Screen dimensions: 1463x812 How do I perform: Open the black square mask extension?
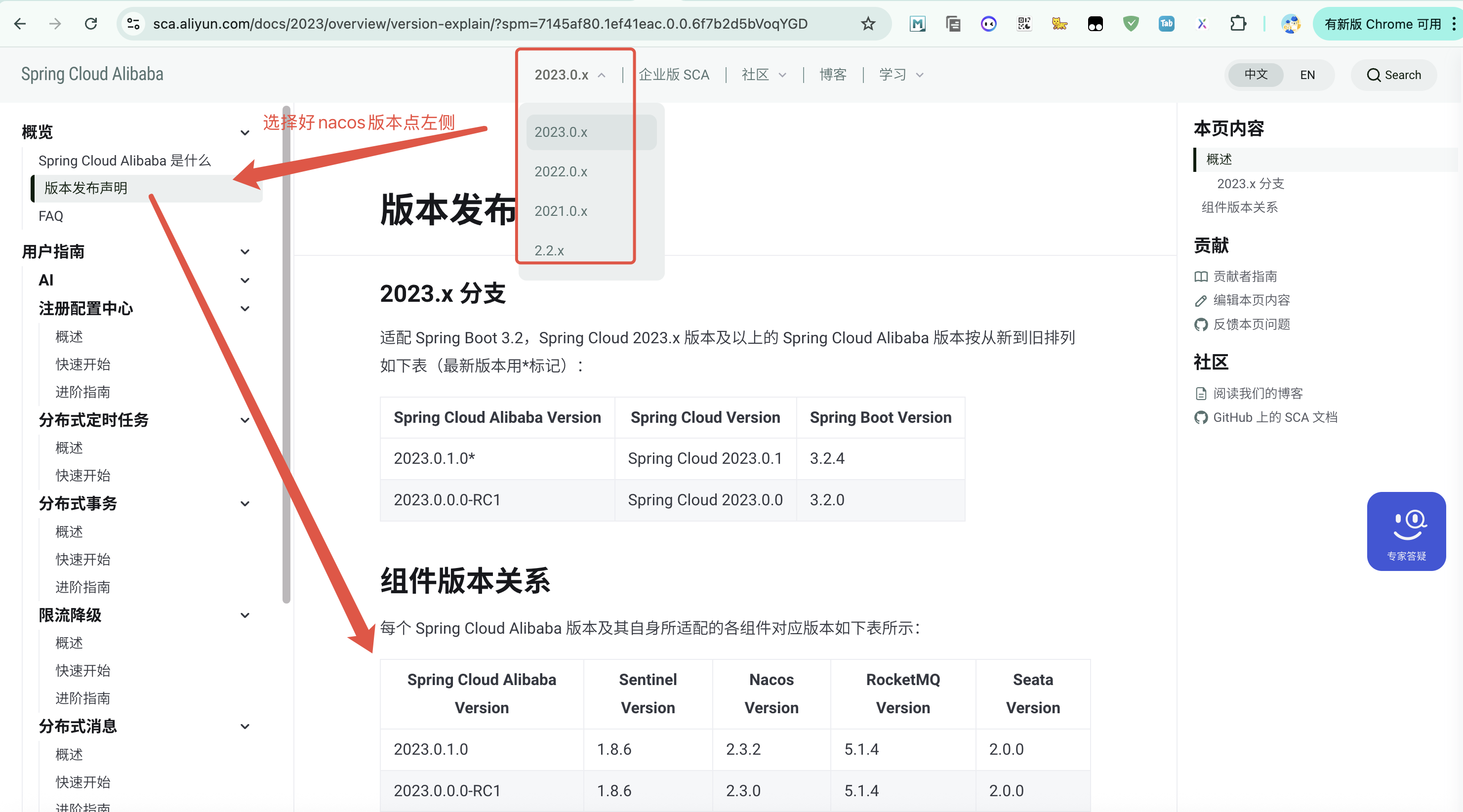[1095, 24]
